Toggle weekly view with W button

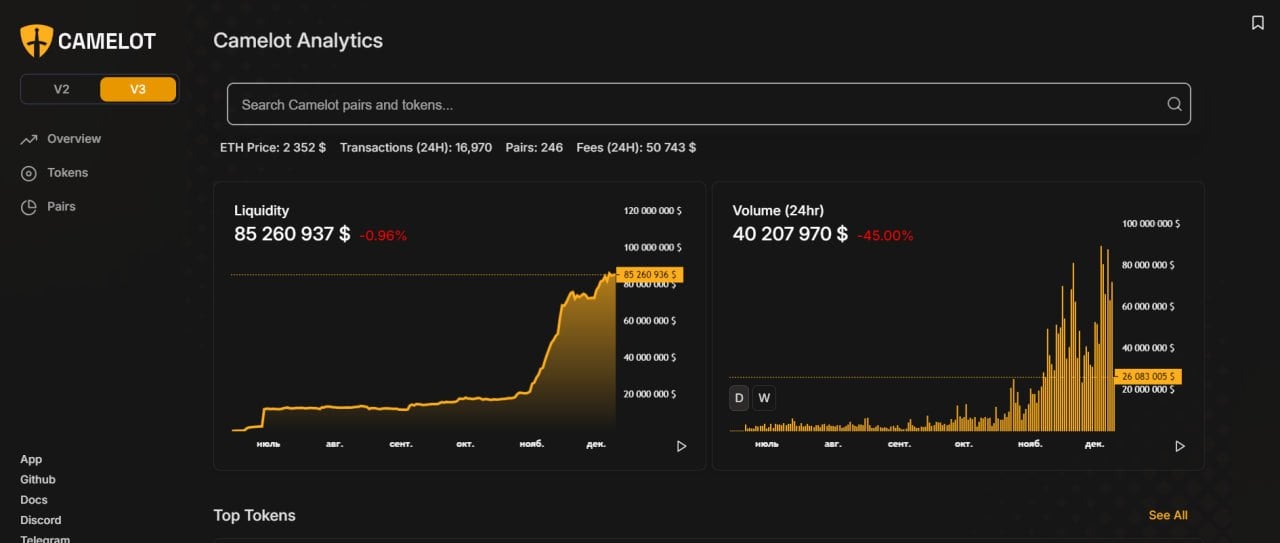(x=764, y=398)
